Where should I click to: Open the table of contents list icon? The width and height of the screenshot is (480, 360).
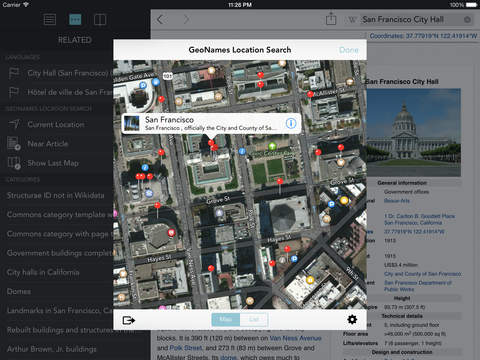click(50, 19)
